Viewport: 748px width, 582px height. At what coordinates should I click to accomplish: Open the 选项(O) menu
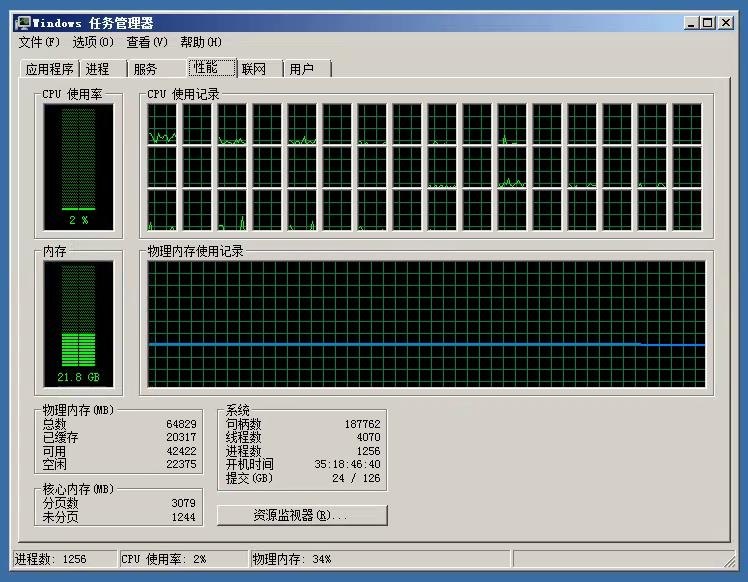tap(93, 42)
